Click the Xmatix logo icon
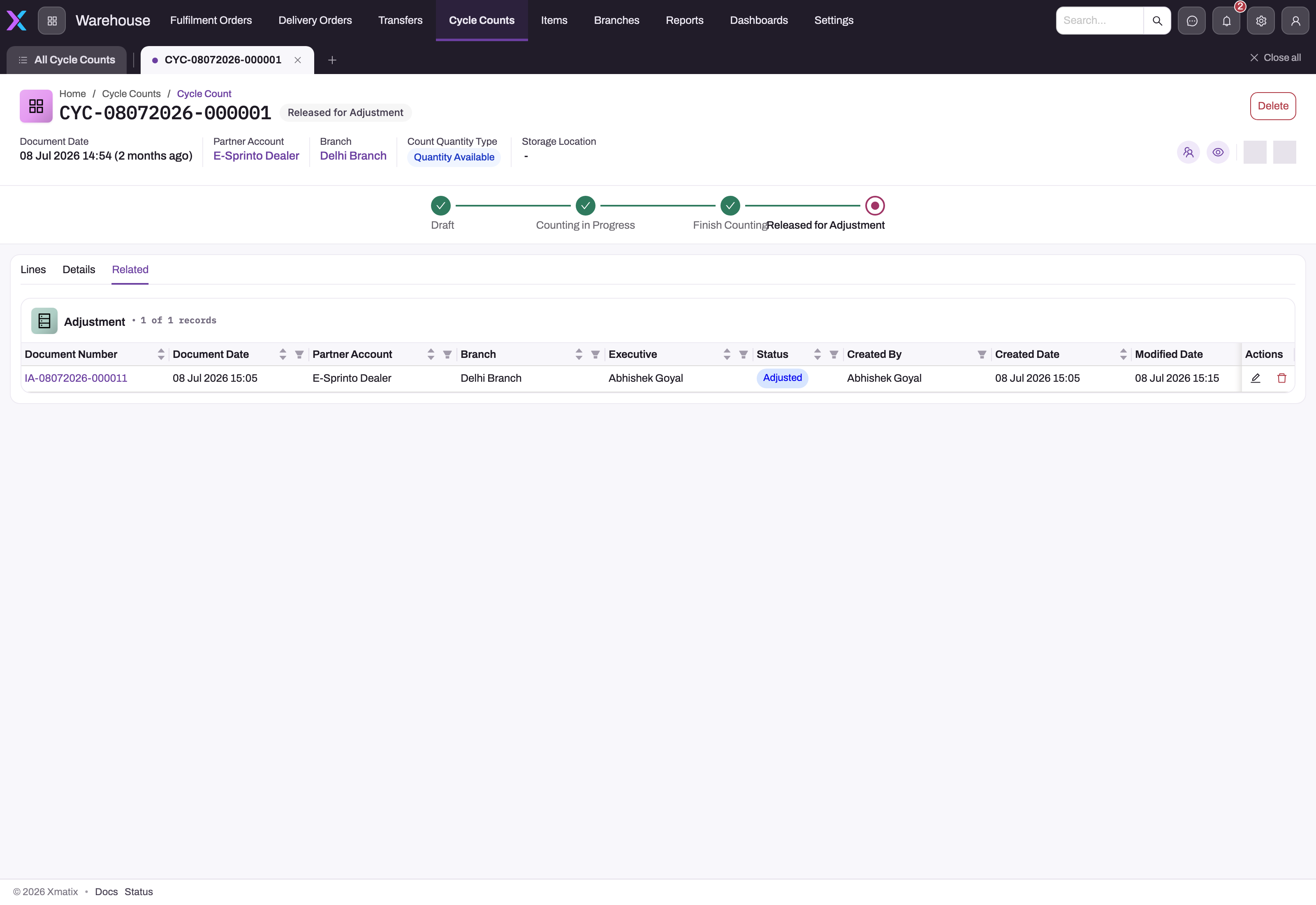Image resolution: width=1316 pixels, height=905 pixels. point(16,21)
